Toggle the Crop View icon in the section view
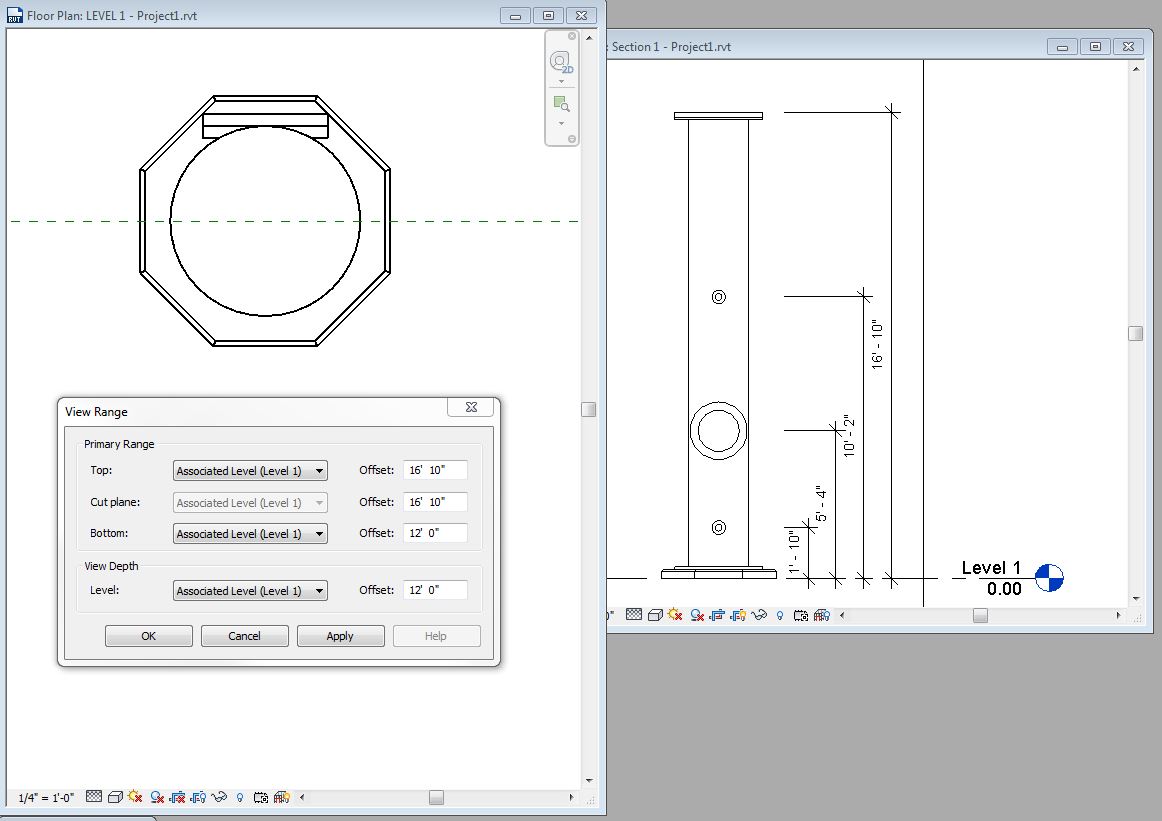The width and height of the screenshot is (1162, 821). (716, 614)
